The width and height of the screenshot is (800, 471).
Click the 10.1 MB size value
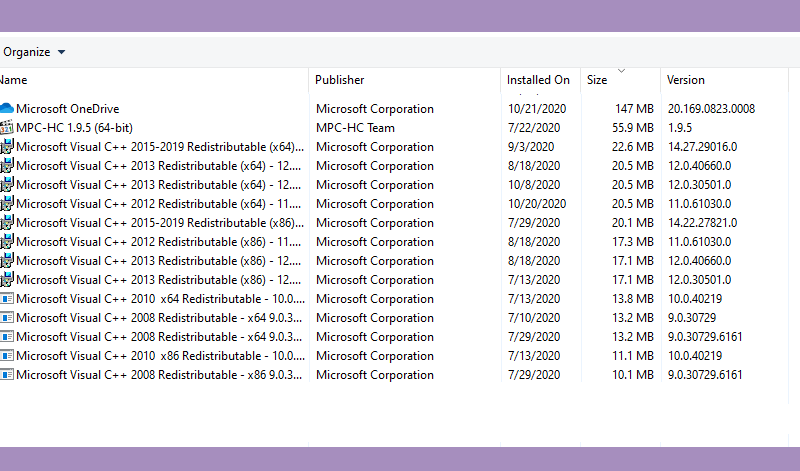[x=633, y=375]
